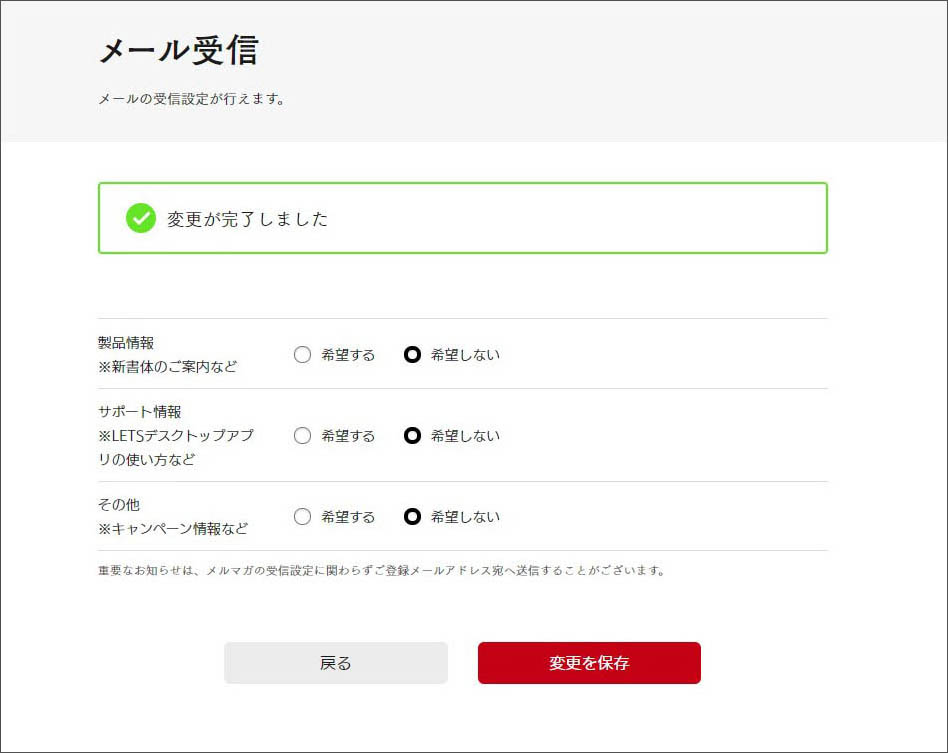The height and width of the screenshot is (753, 948).
Task: Click the メールの受信設定が行えます subtitle
Action: [191, 99]
